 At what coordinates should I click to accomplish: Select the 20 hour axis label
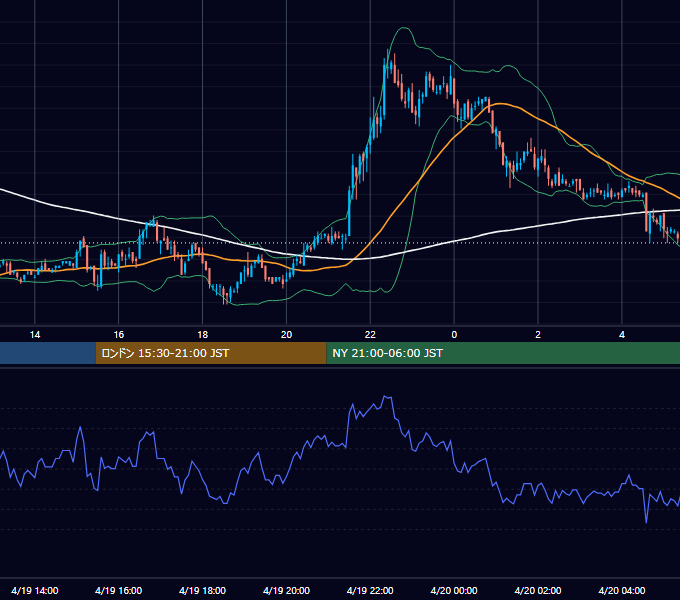click(286, 335)
